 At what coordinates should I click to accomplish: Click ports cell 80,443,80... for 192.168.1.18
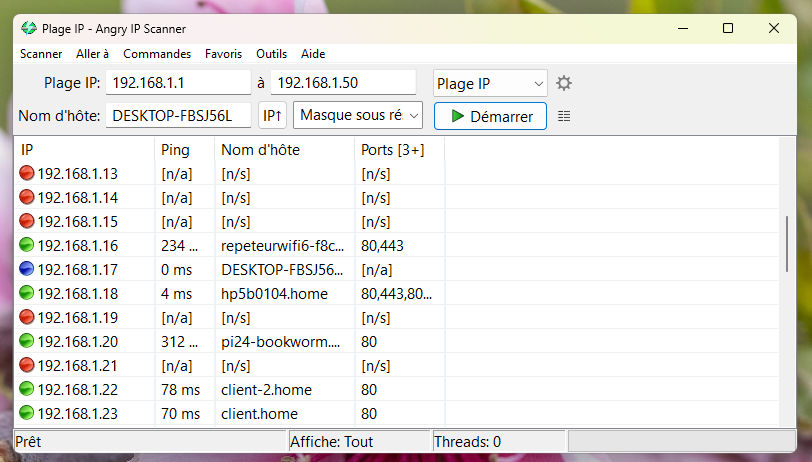point(396,294)
